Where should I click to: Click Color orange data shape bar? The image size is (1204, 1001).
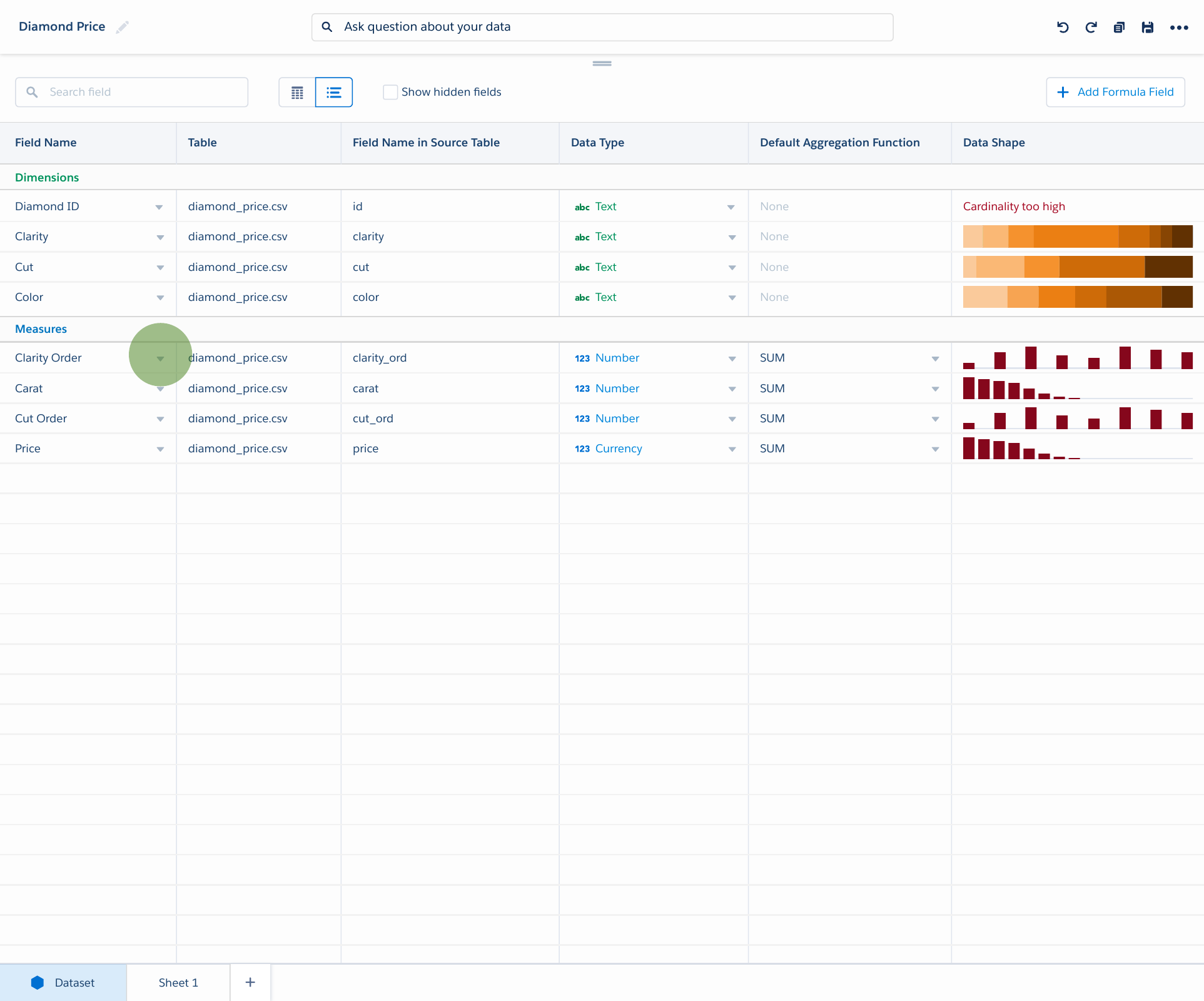[1078, 297]
